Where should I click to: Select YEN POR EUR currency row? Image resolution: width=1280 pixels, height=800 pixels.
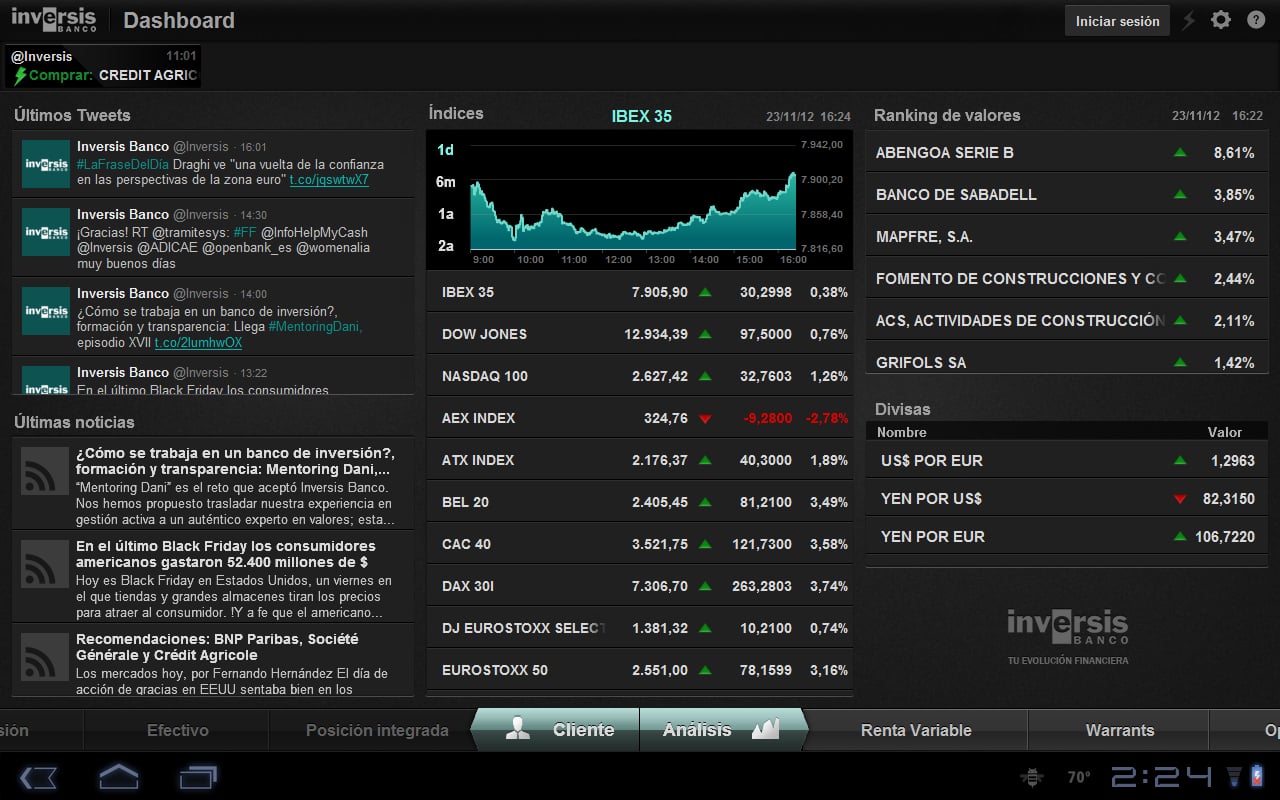pyautogui.click(x=1067, y=536)
